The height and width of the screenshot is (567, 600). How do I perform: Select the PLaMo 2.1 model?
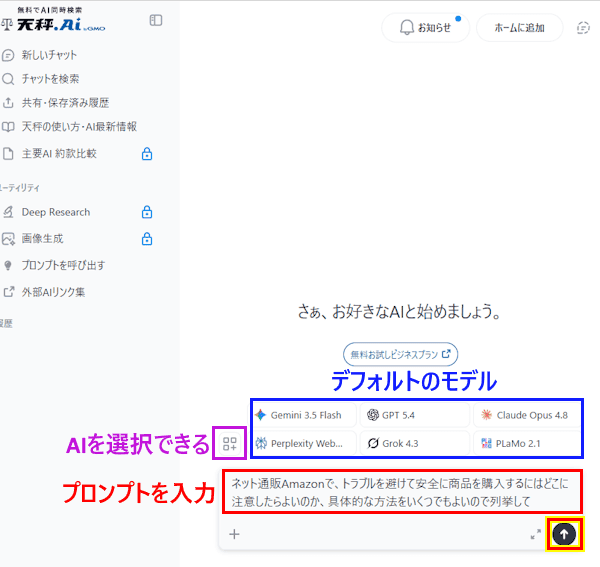click(527, 443)
